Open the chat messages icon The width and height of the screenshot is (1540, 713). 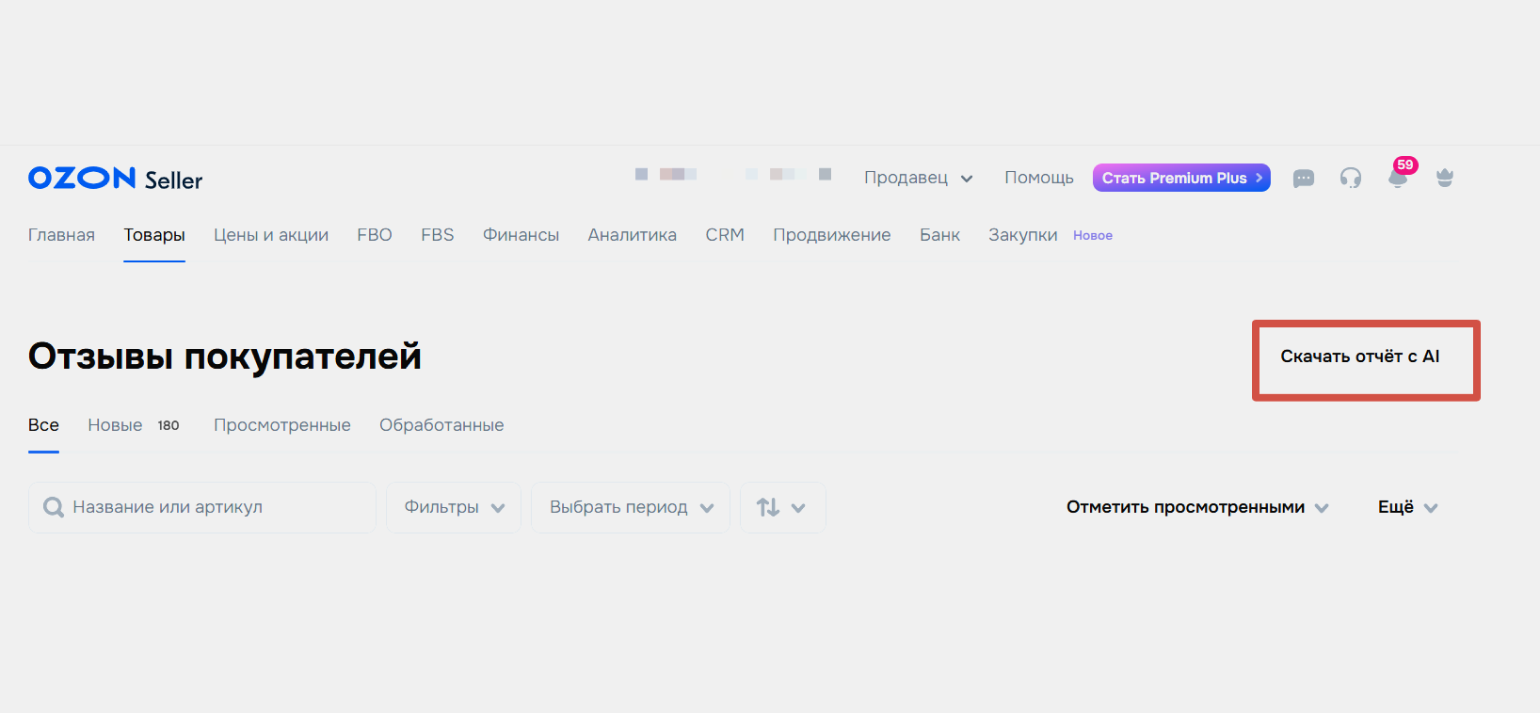[1303, 178]
